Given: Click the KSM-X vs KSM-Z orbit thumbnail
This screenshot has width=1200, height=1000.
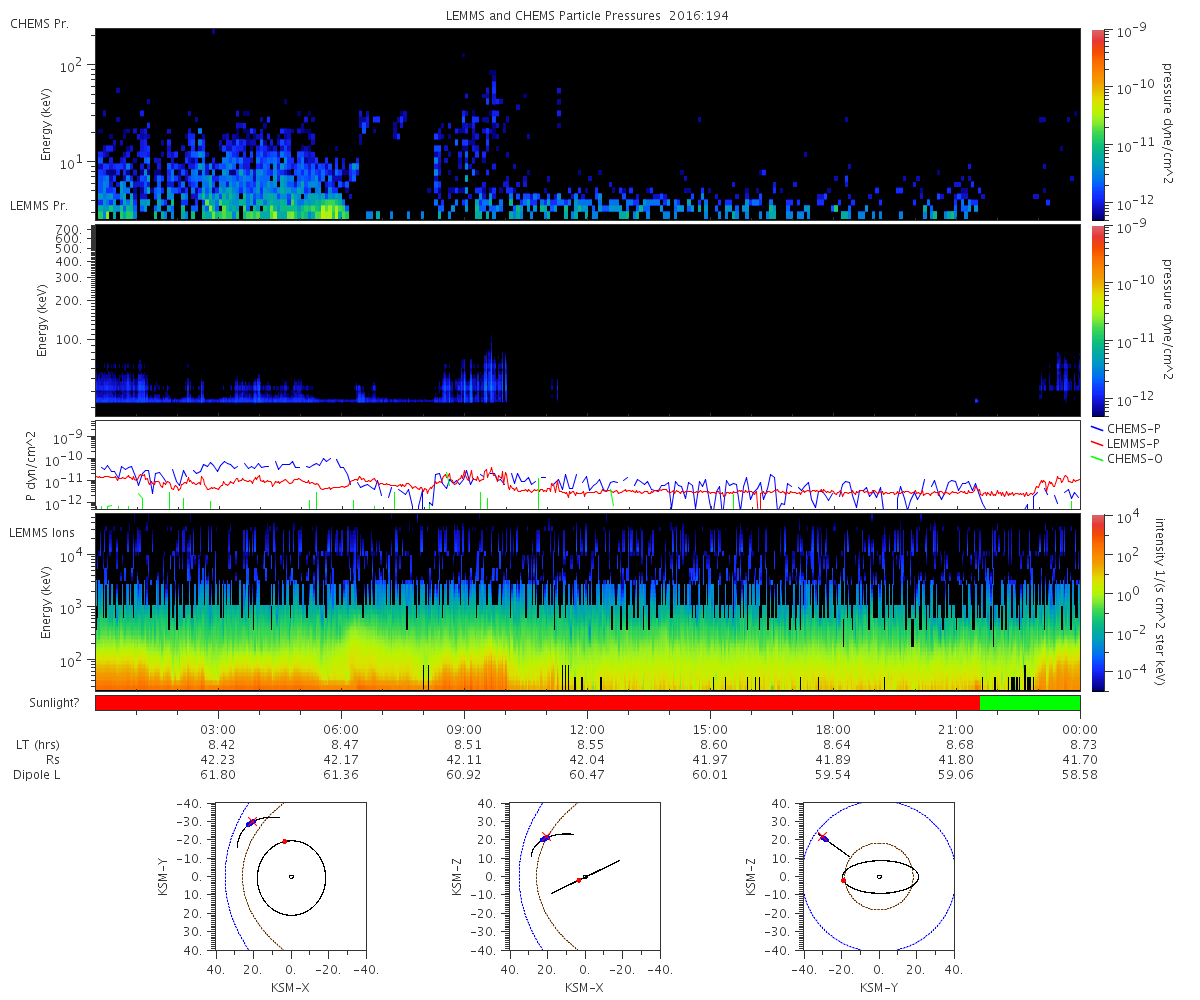Looking at the screenshot, I should coord(585,876).
